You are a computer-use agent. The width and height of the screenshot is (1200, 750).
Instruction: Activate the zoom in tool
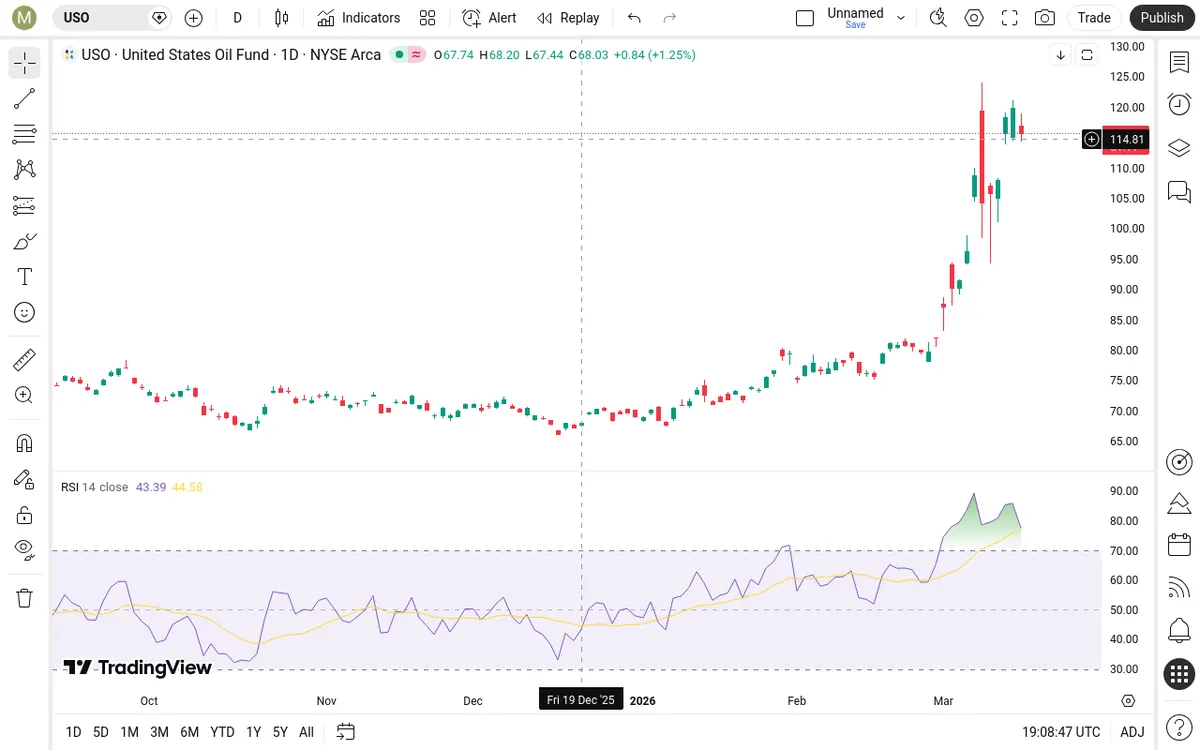pos(25,395)
